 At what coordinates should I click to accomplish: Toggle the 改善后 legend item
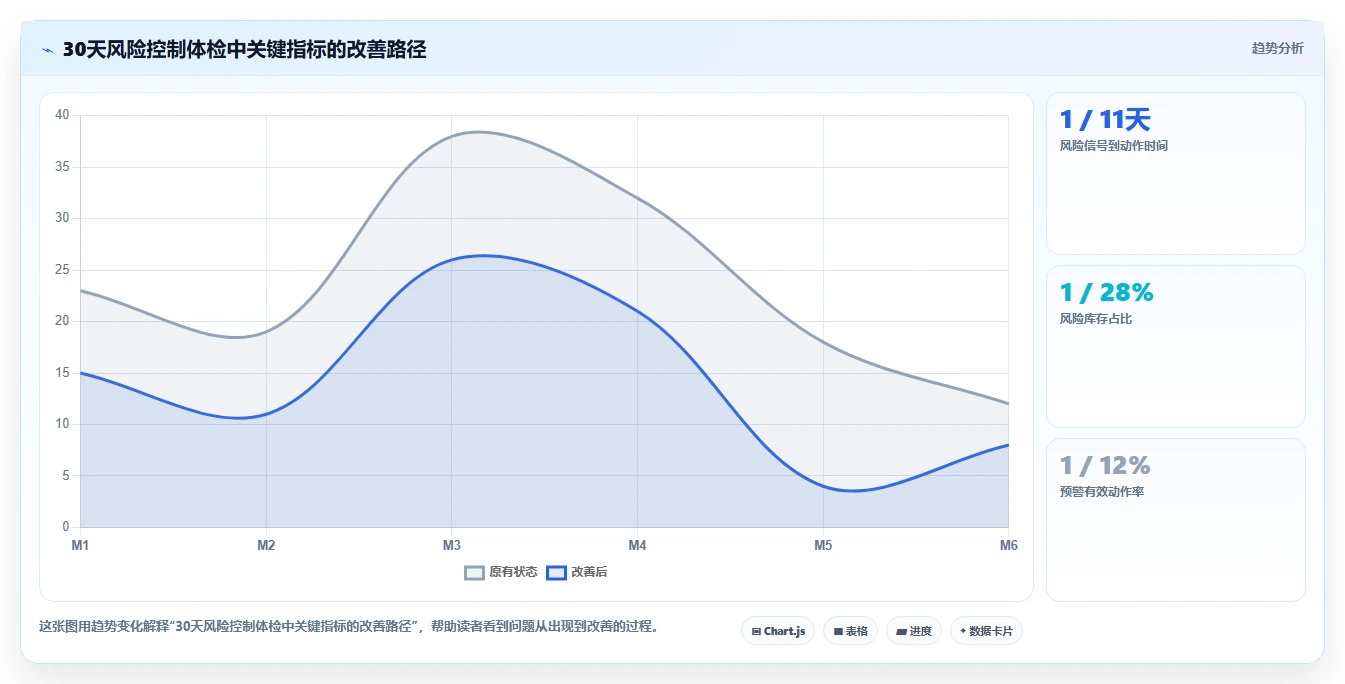pos(577,572)
